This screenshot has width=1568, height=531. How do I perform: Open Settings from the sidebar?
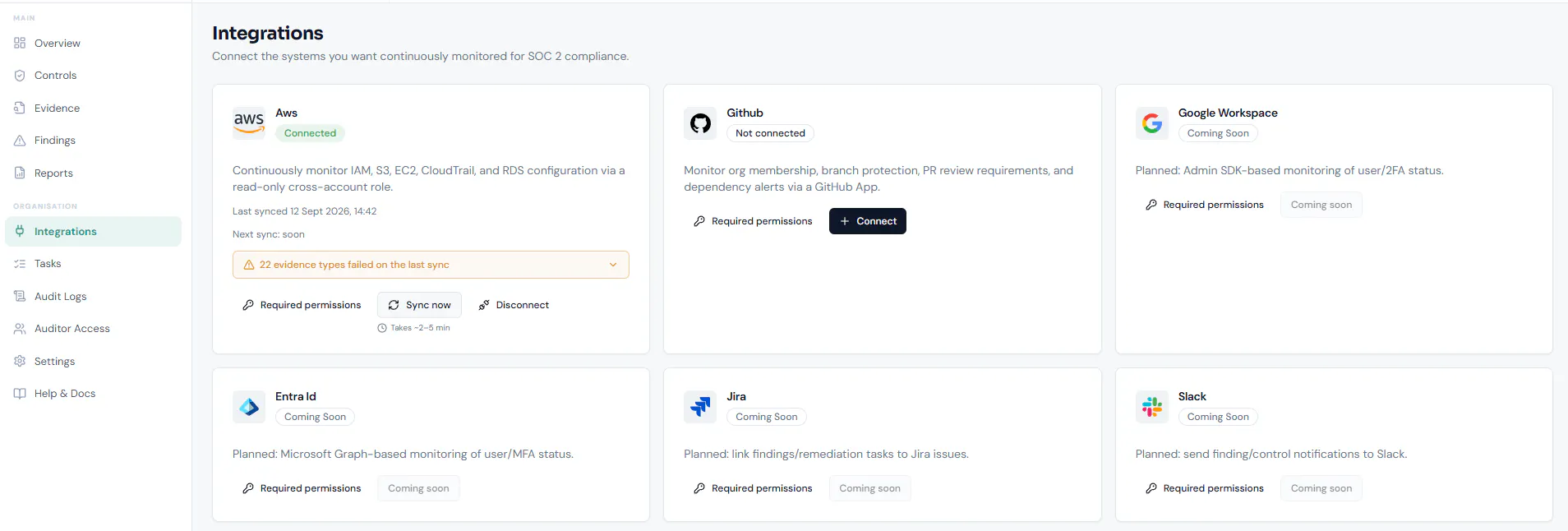[94, 361]
